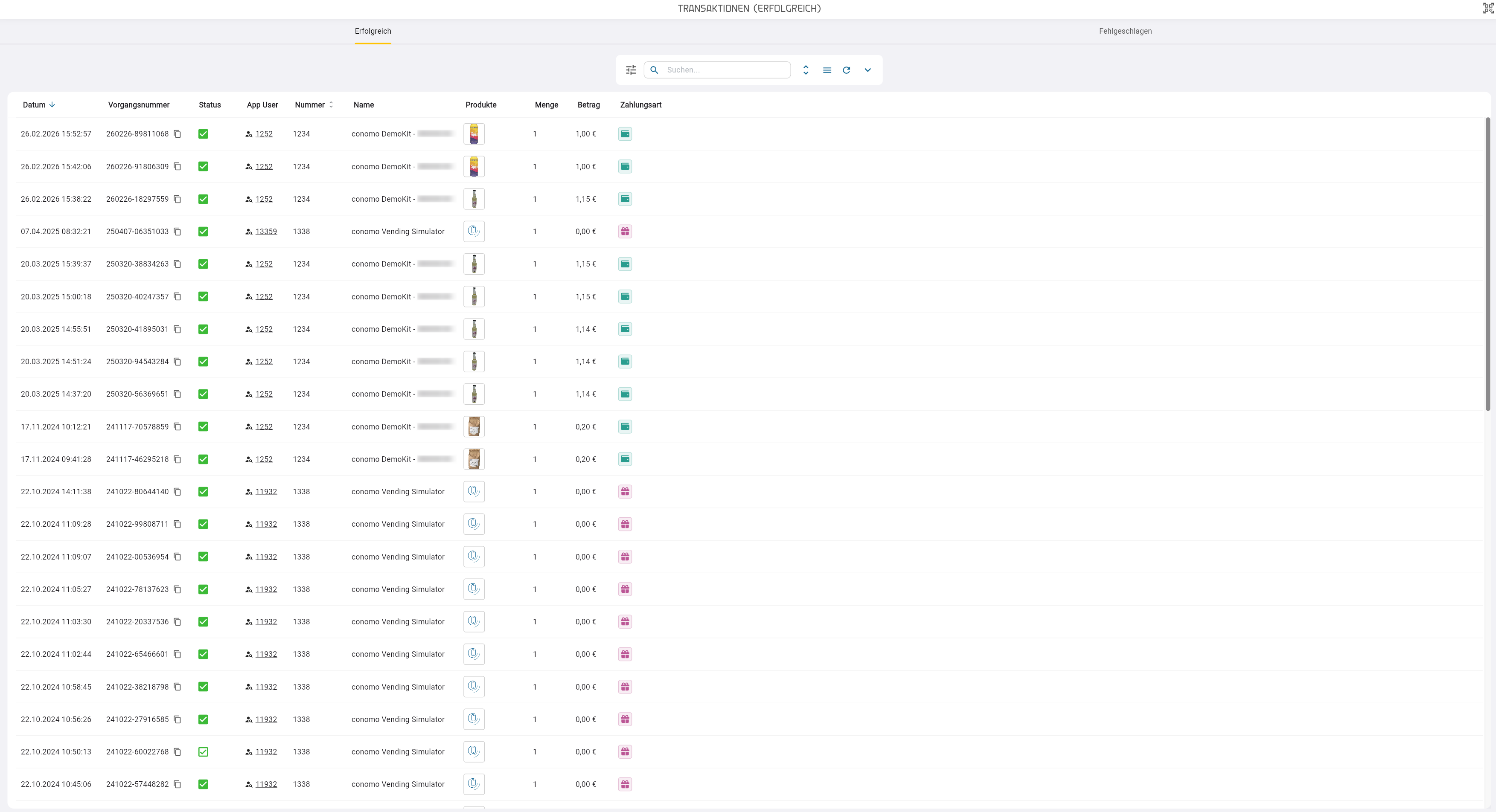Open bottle product thumbnail for 20.03.2025 14:55:51

[x=474, y=329]
